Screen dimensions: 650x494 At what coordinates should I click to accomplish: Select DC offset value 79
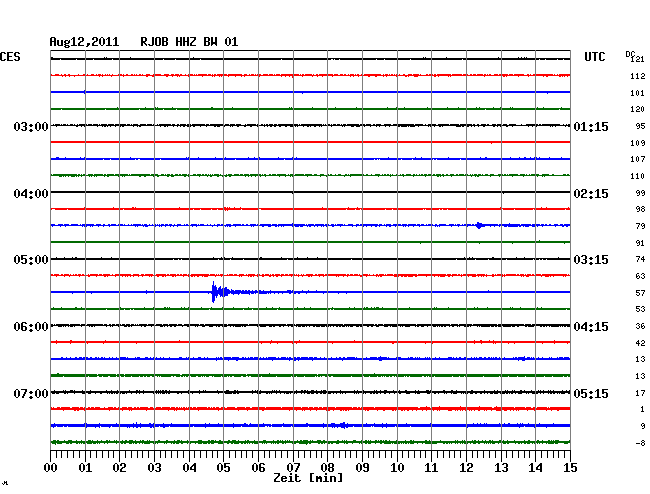point(640,226)
